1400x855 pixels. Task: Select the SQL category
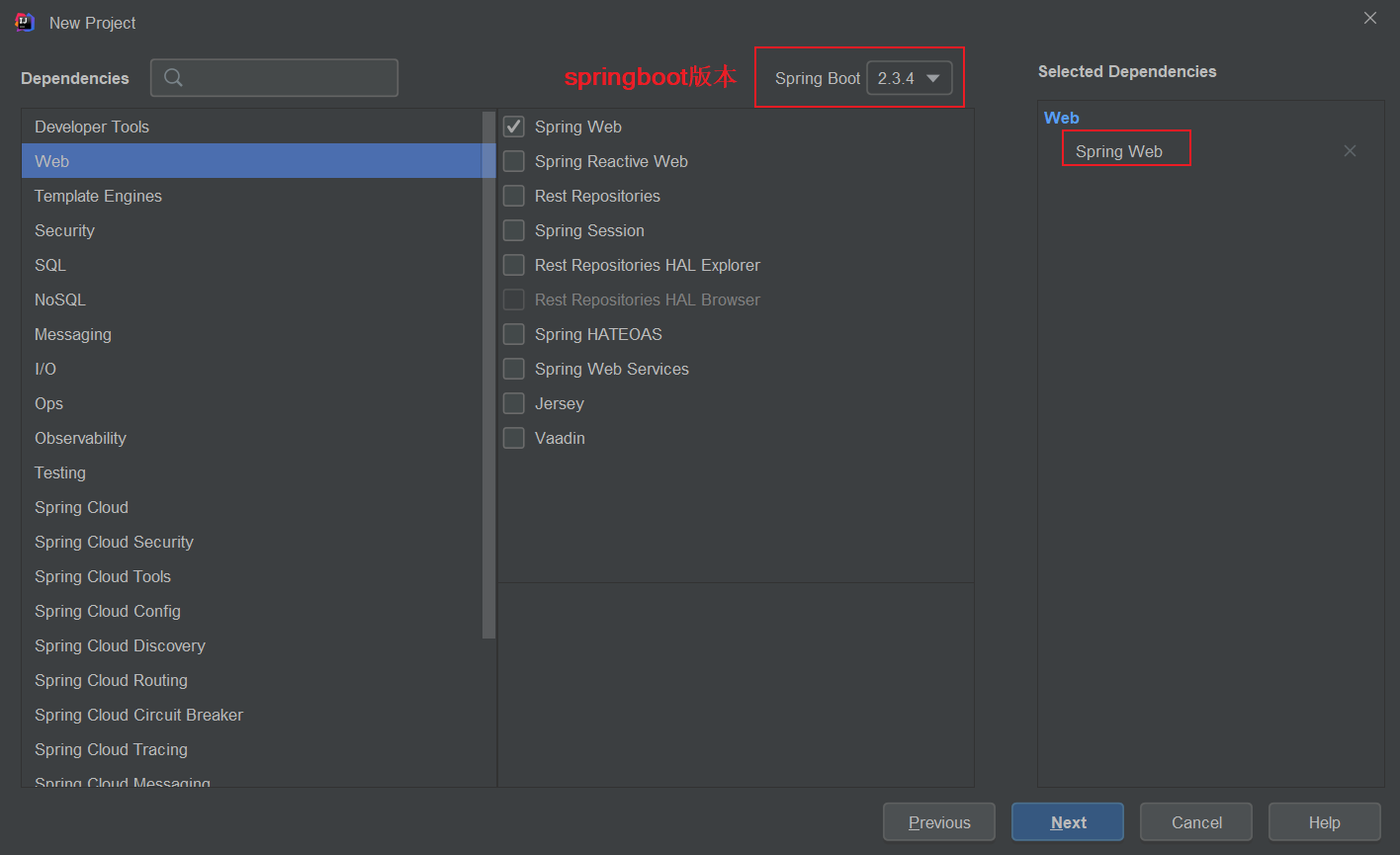click(252, 265)
